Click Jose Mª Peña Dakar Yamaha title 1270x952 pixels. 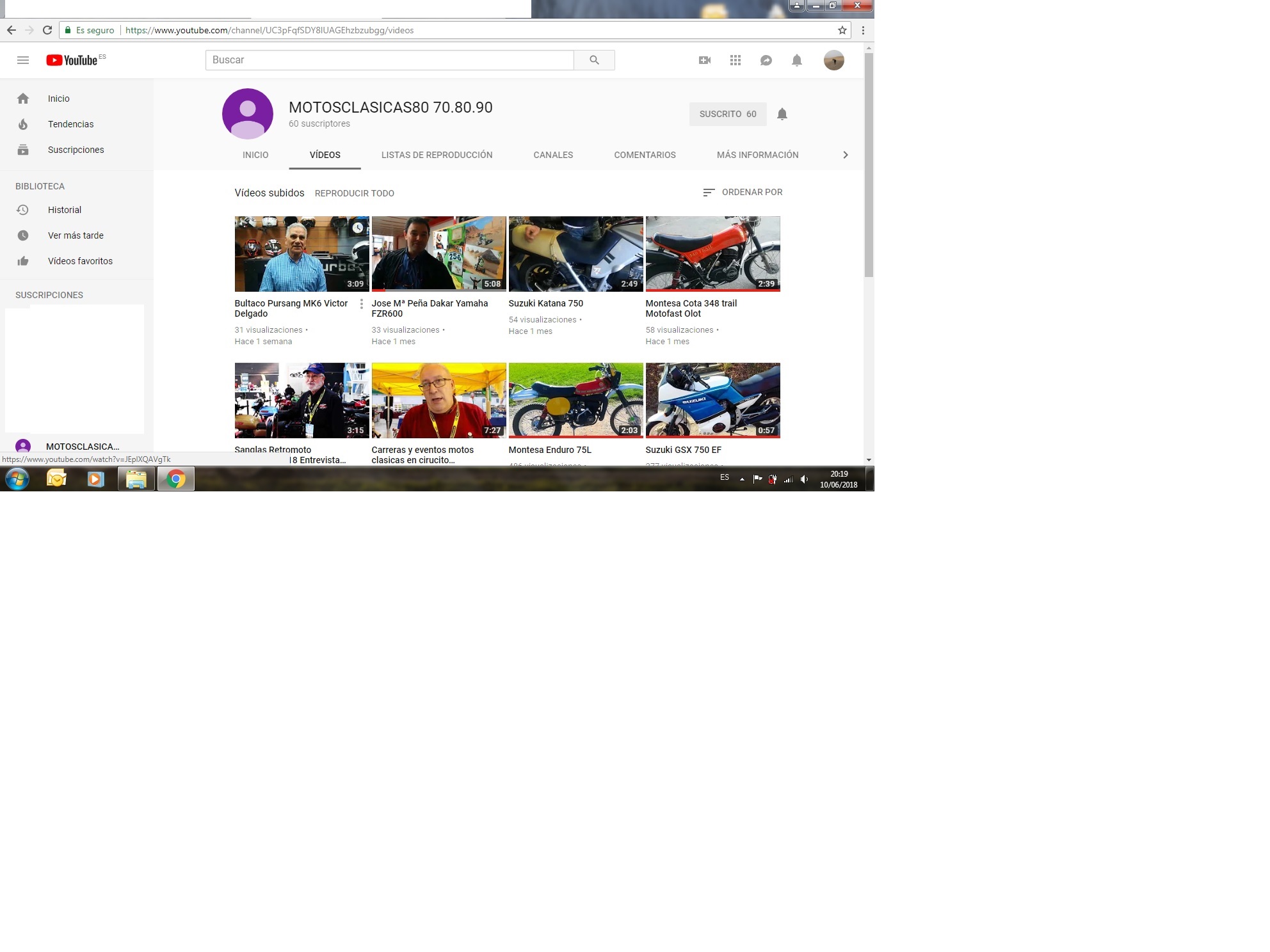tap(430, 308)
